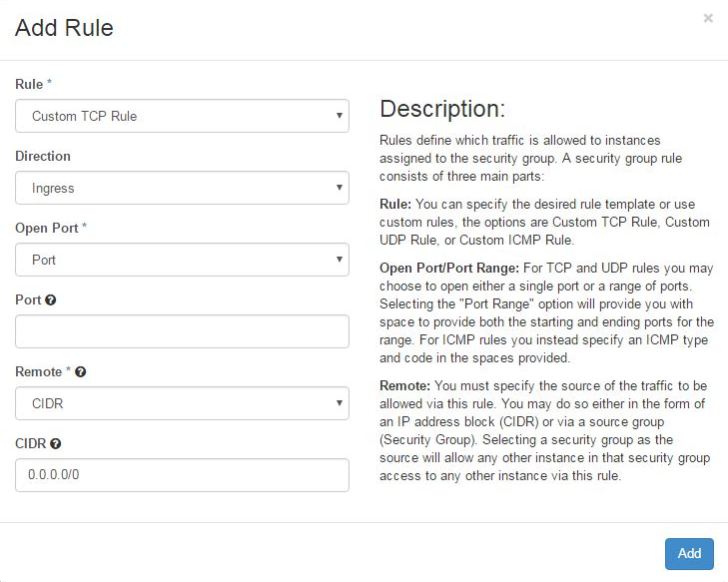This screenshot has height=582, width=728.
Task: Click the Open Port field label
Action: (46, 228)
